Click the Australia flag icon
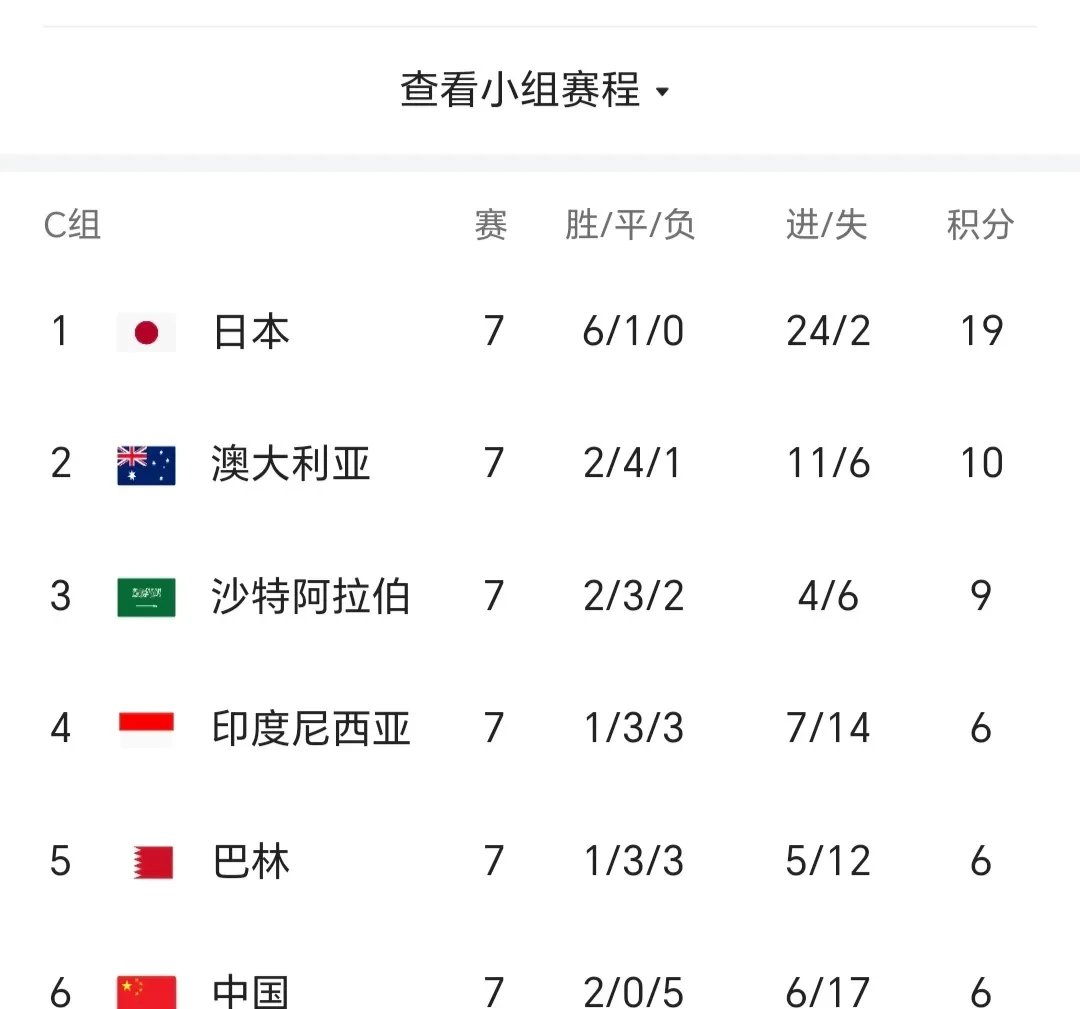The width and height of the screenshot is (1080, 1009). pos(146,465)
